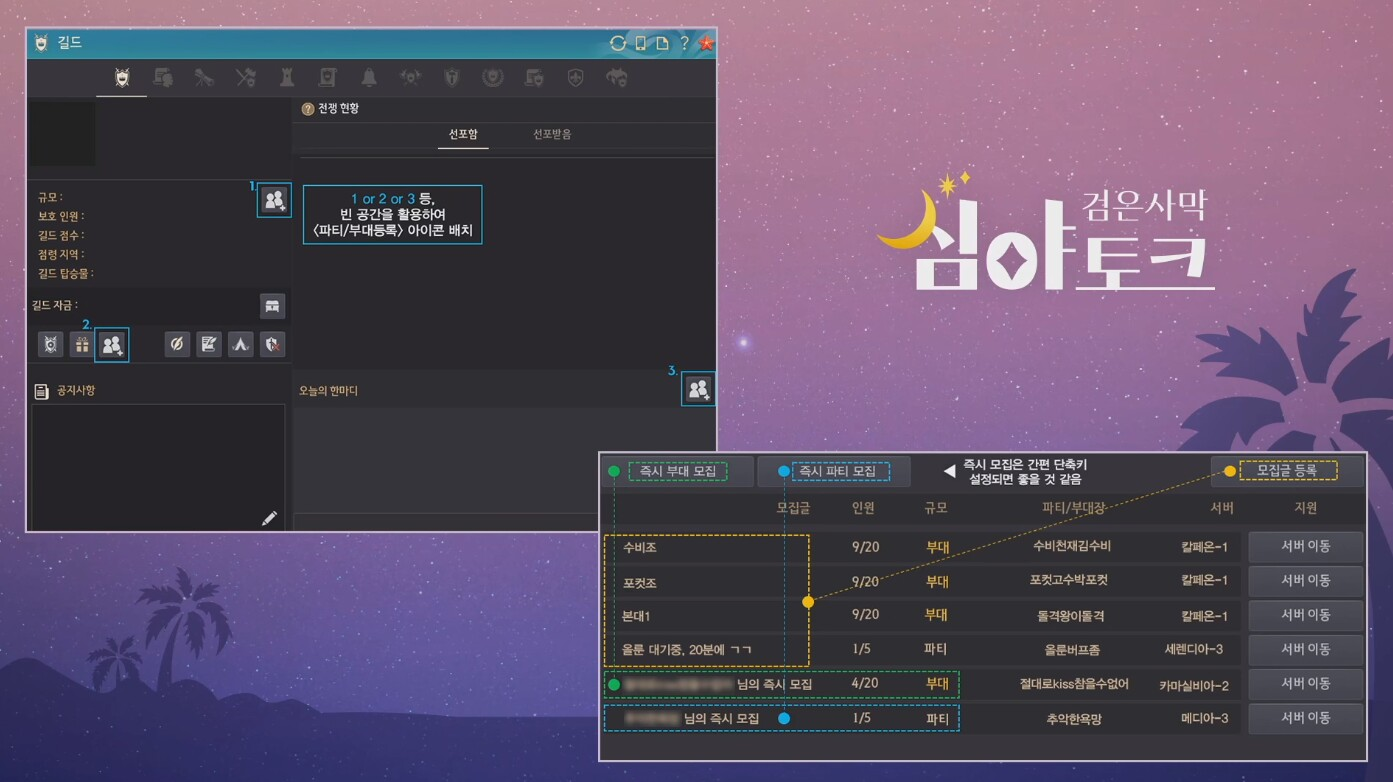This screenshot has width=1393, height=782.
Task: Click the gift box icon below 길드 자금
Action: click(81, 345)
